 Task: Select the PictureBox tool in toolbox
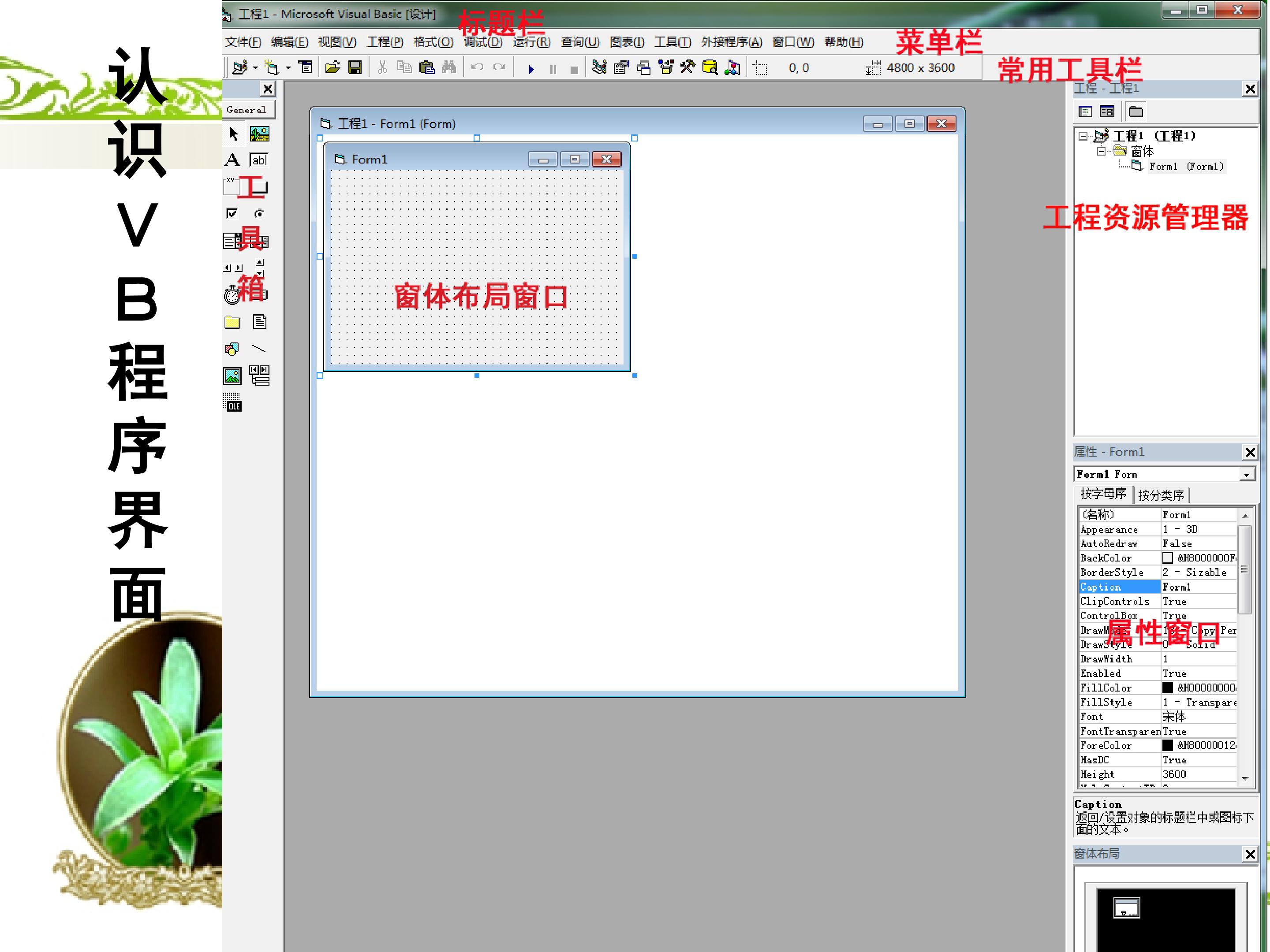(259, 134)
